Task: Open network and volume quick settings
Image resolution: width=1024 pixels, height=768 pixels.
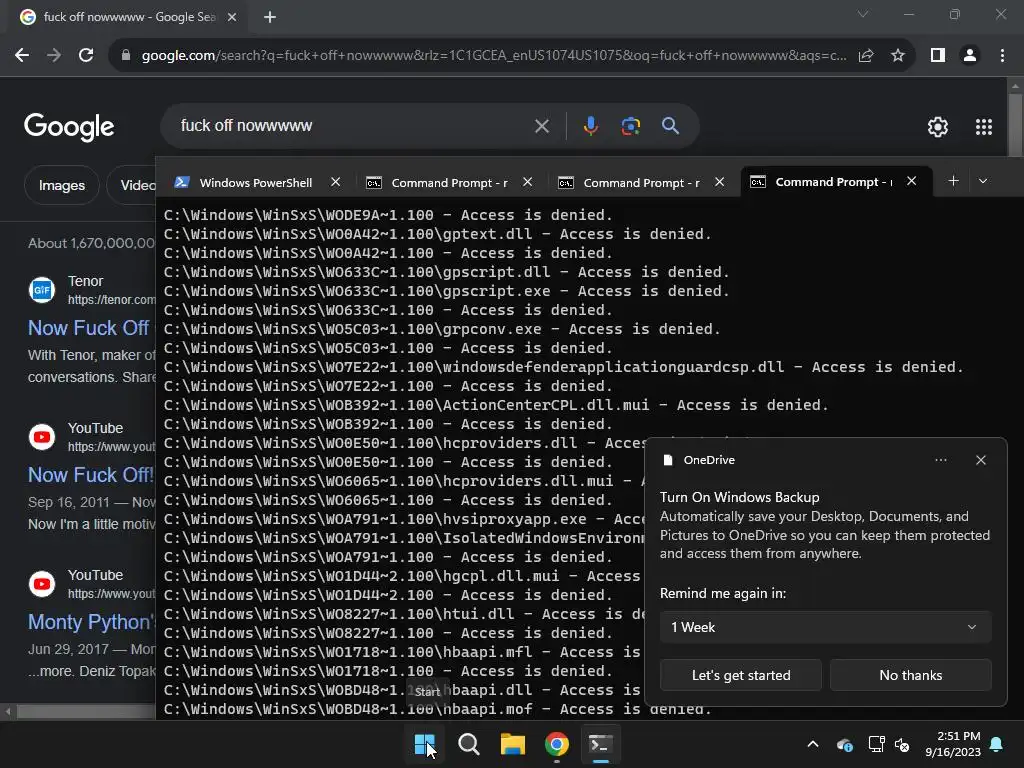Action: point(889,744)
